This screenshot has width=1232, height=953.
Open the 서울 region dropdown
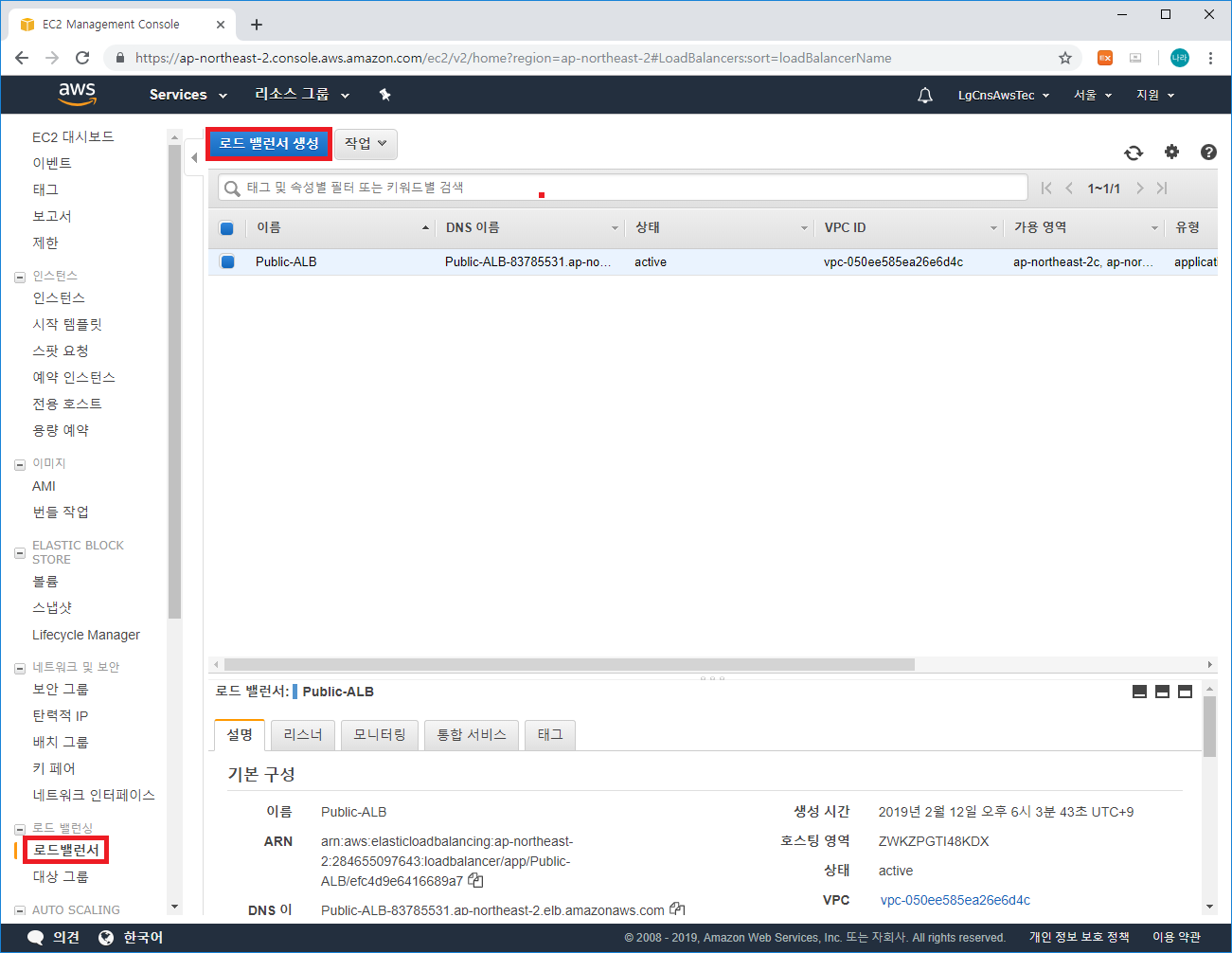[x=1093, y=95]
